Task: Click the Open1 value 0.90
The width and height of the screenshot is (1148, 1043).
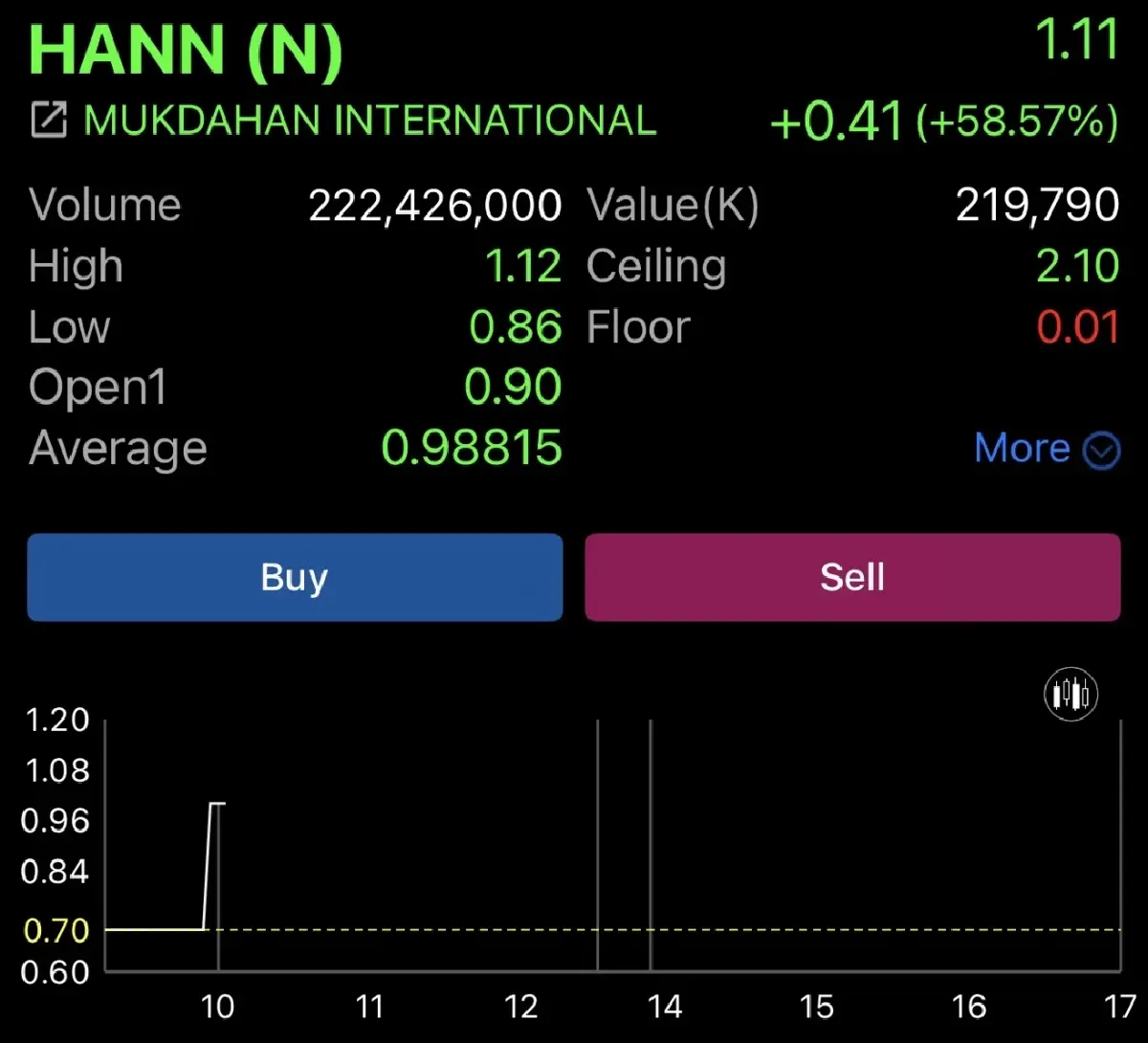Action: tap(513, 387)
